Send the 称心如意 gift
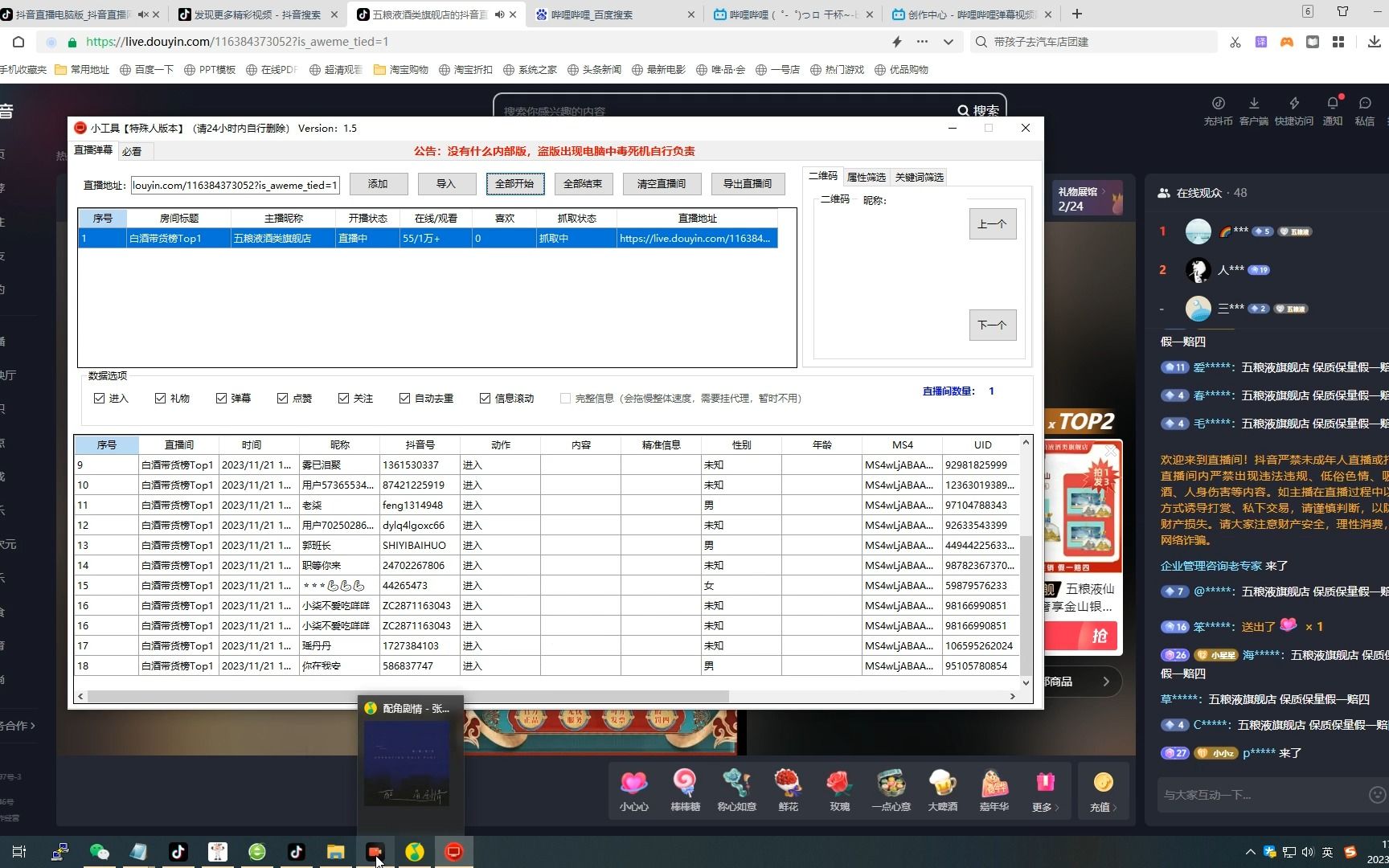Screen dimensions: 1389x868 (x=736, y=783)
